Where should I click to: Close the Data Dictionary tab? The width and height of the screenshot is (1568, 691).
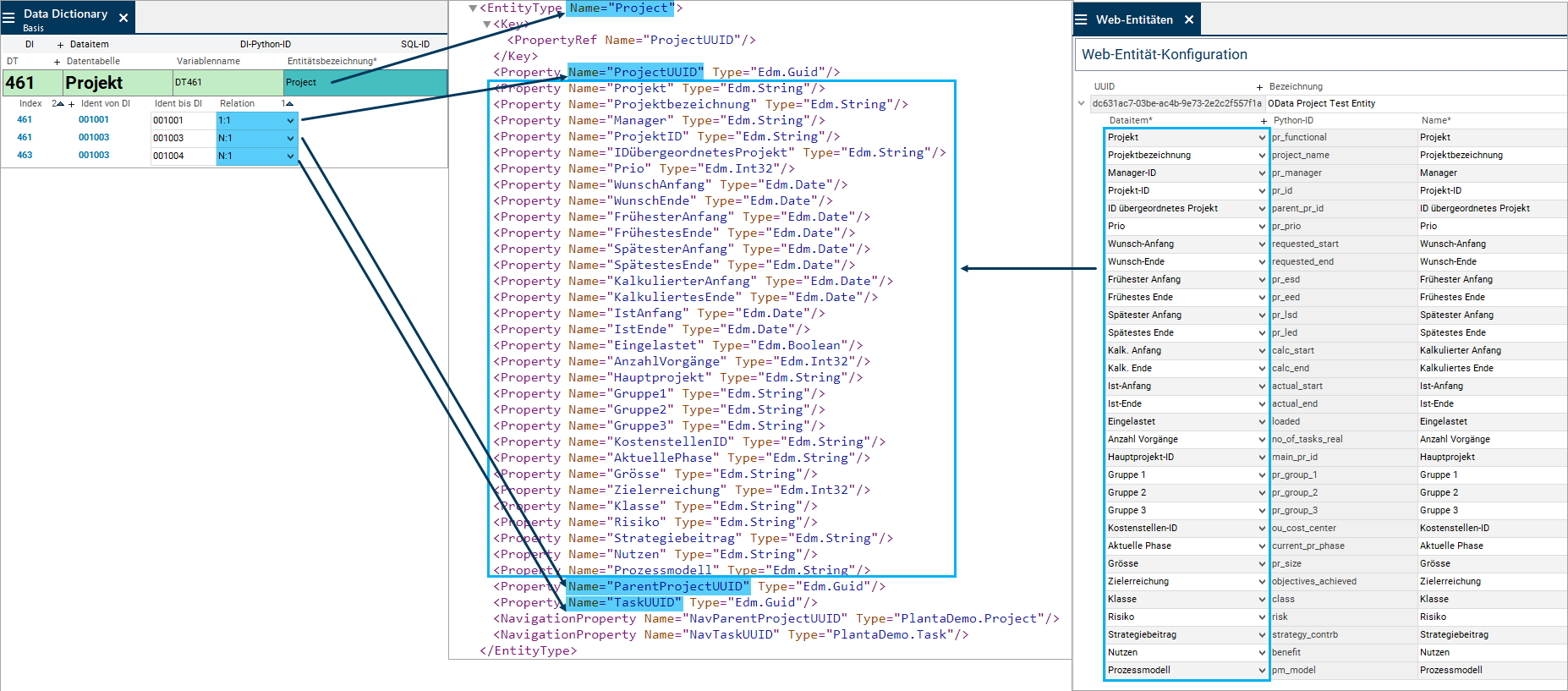[123, 18]
